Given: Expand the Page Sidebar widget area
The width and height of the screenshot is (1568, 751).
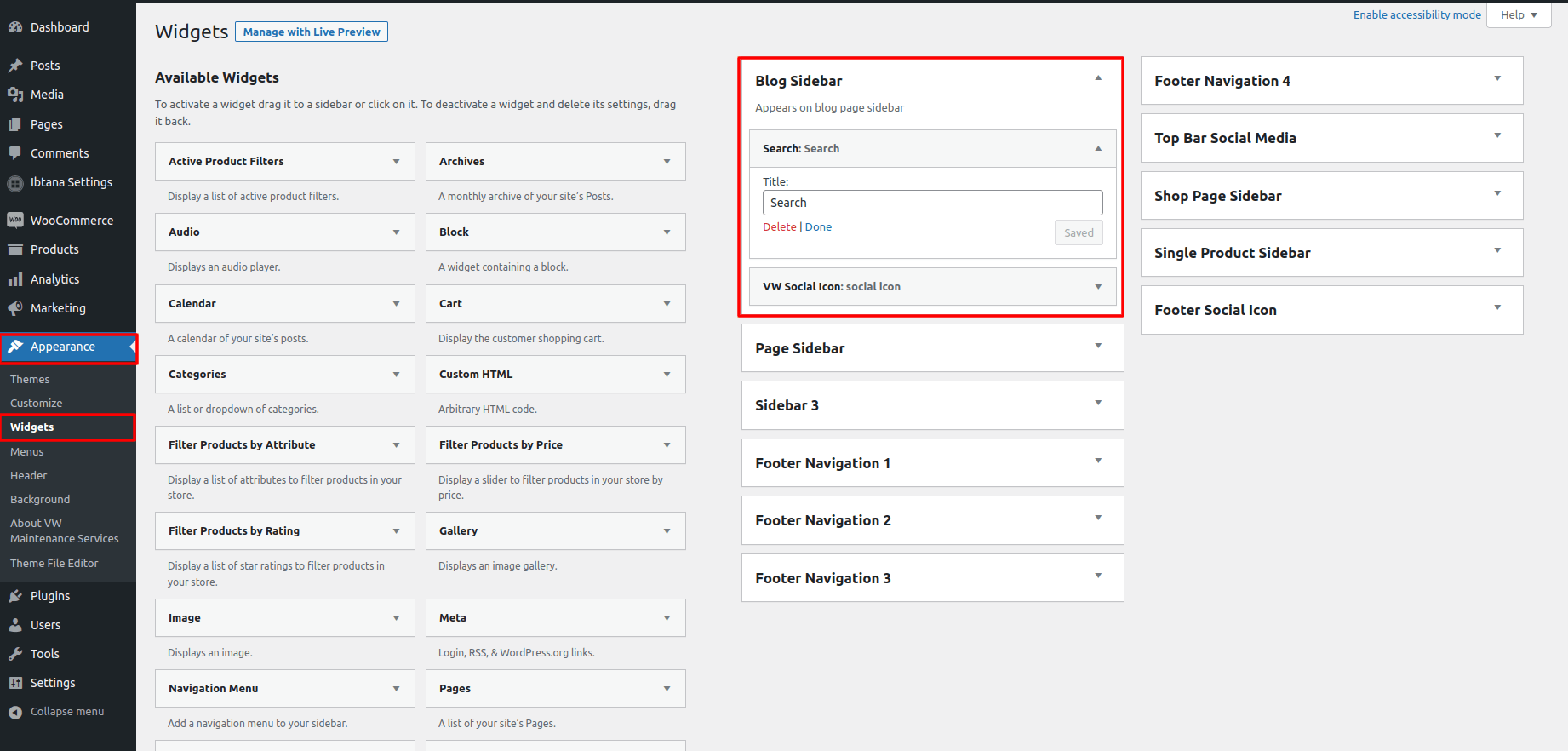Looking at the screenshot, I should coord(1098,346).
